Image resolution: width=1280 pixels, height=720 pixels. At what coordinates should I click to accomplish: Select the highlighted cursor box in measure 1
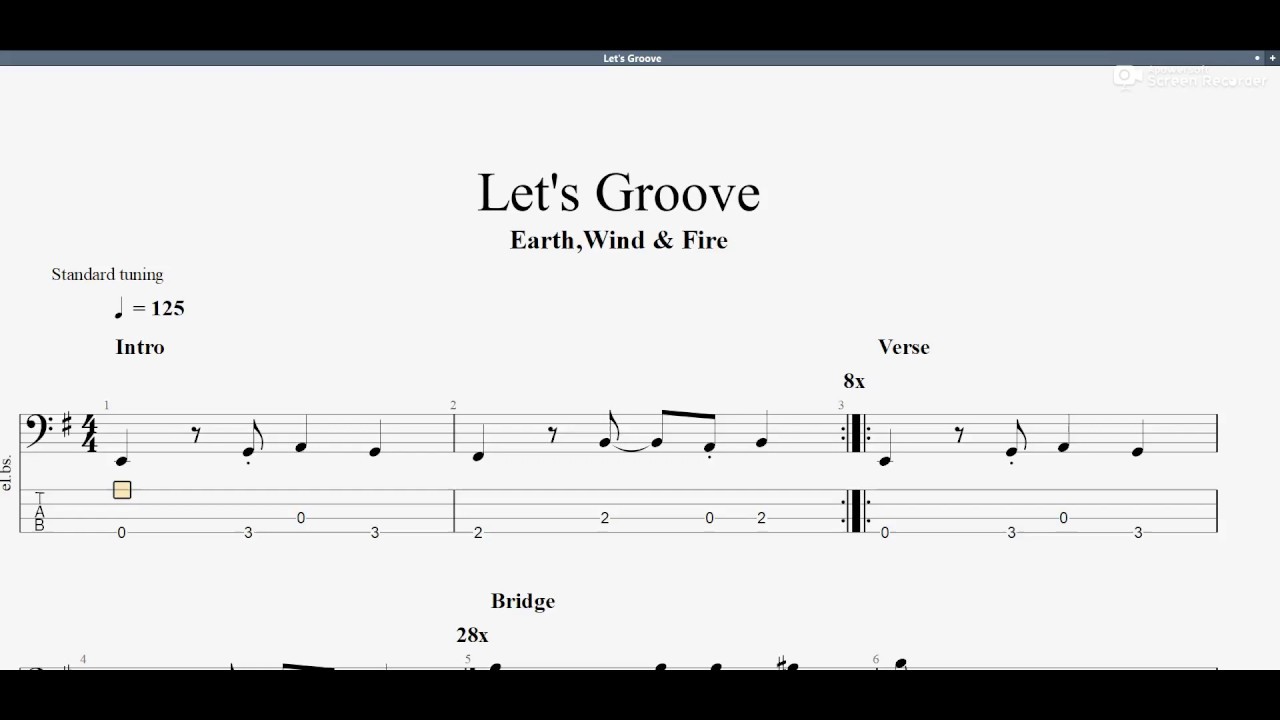pos(122,490)
